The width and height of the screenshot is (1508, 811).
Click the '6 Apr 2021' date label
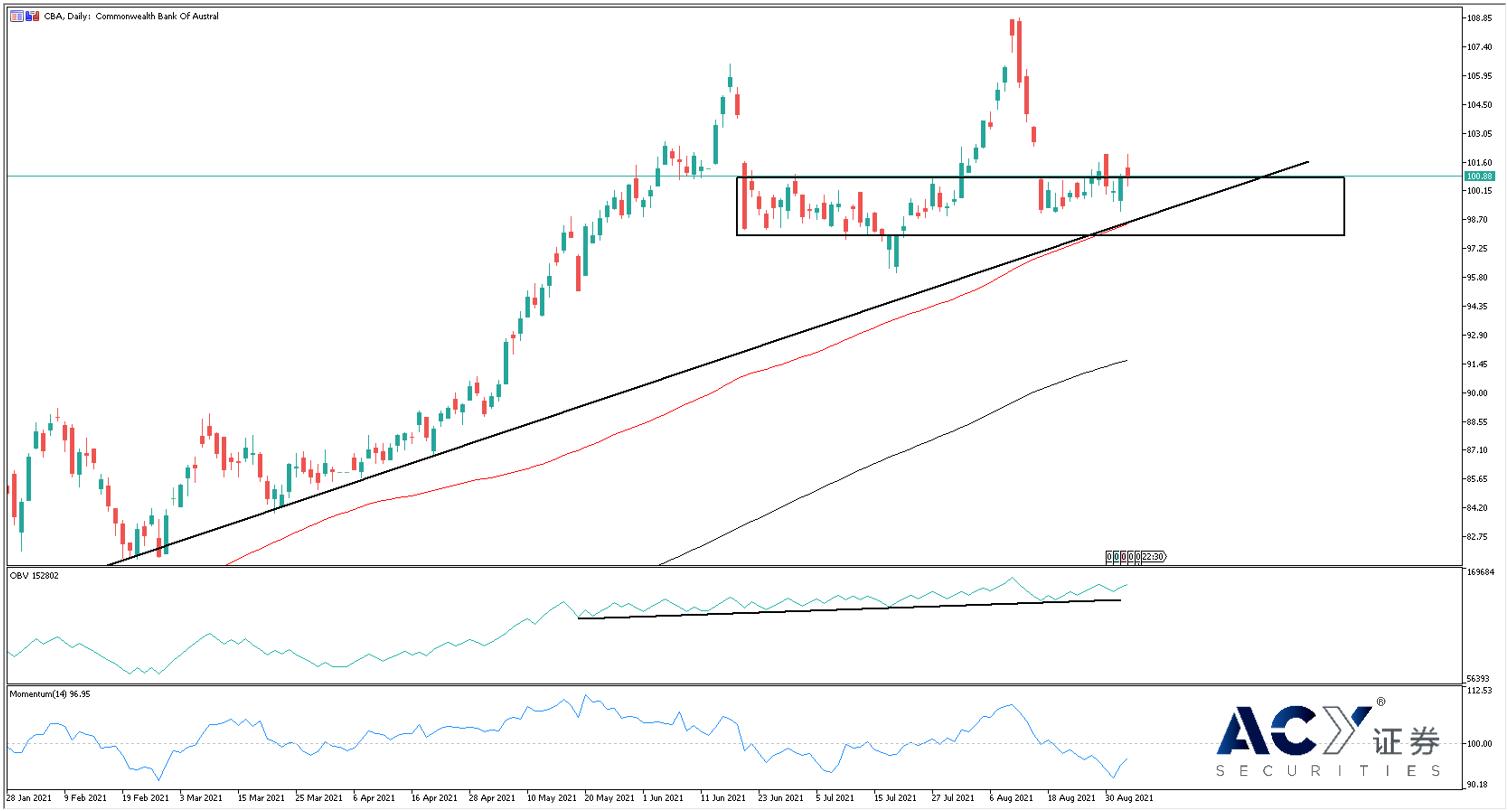pos(375,798)
